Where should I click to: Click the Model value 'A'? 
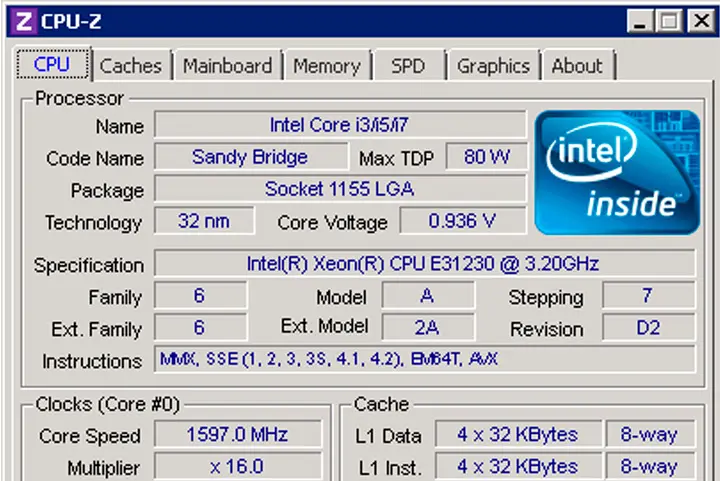pos(428,296)
